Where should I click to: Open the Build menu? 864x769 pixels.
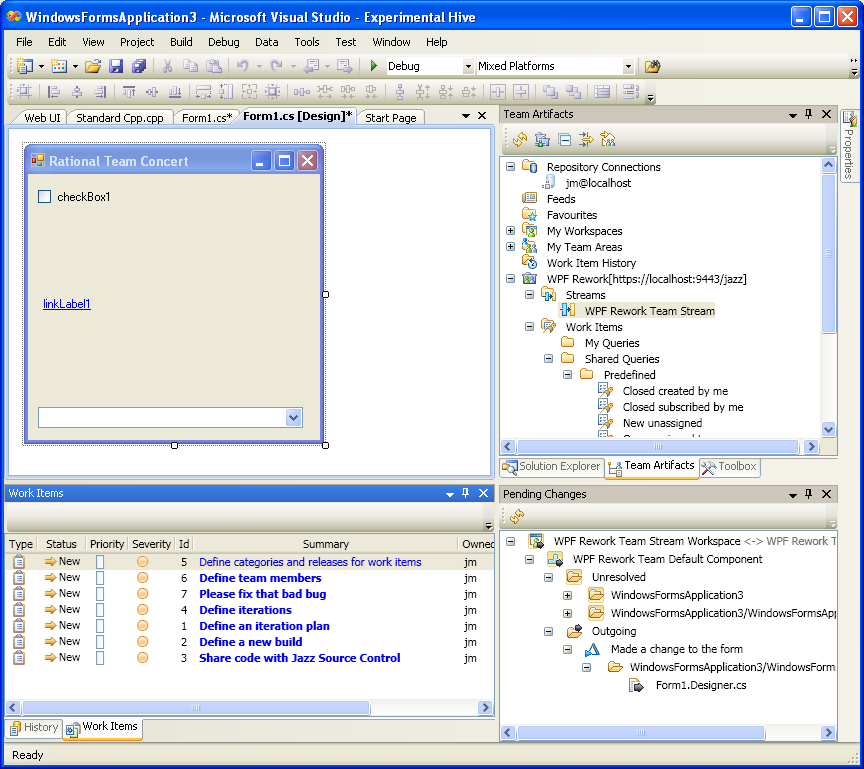point(181,42)
